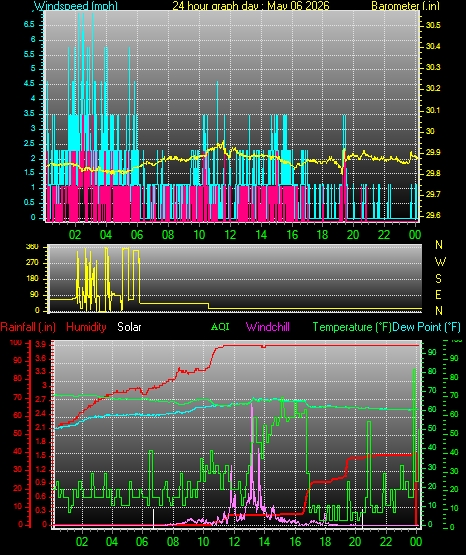Click the 2.4 rainfall axis value
This screenshot has height=555, width=466.
click(41, 414)
